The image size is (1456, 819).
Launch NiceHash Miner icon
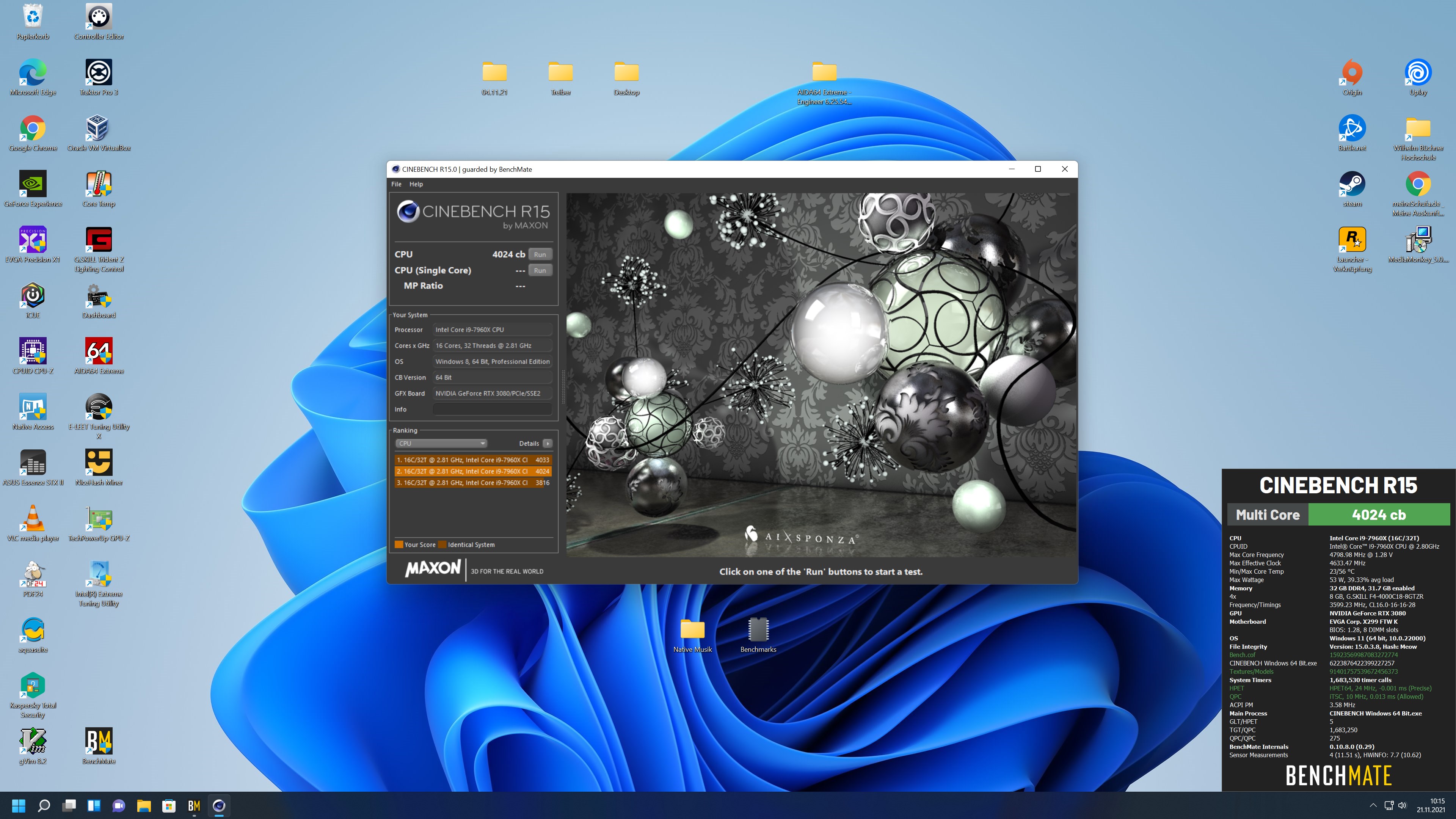pos(99,468)
